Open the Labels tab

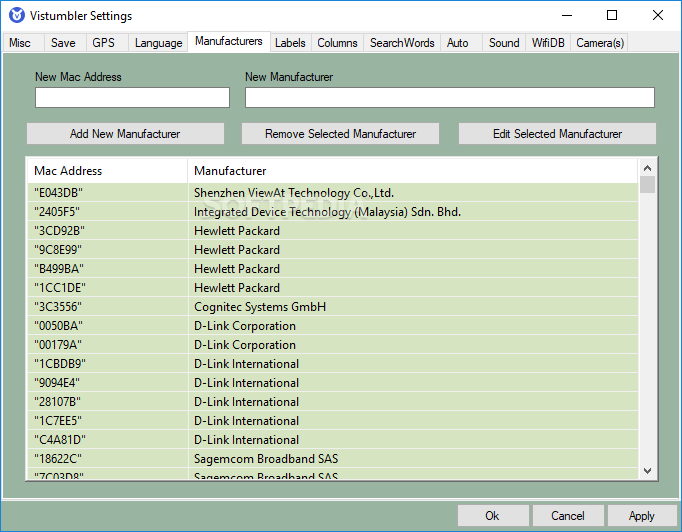290,43
